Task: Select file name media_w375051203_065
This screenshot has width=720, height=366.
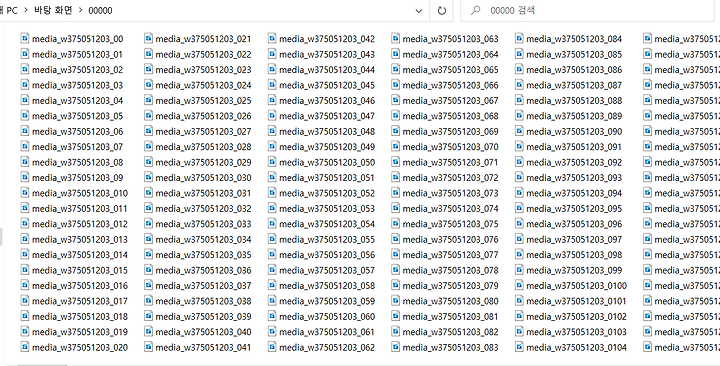Action: (x=450, y=70)
